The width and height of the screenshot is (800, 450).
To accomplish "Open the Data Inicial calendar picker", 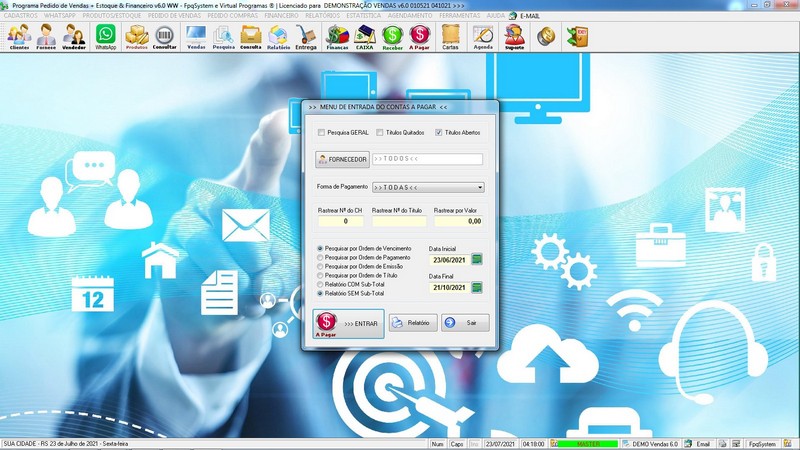I will tap(477, 260).
